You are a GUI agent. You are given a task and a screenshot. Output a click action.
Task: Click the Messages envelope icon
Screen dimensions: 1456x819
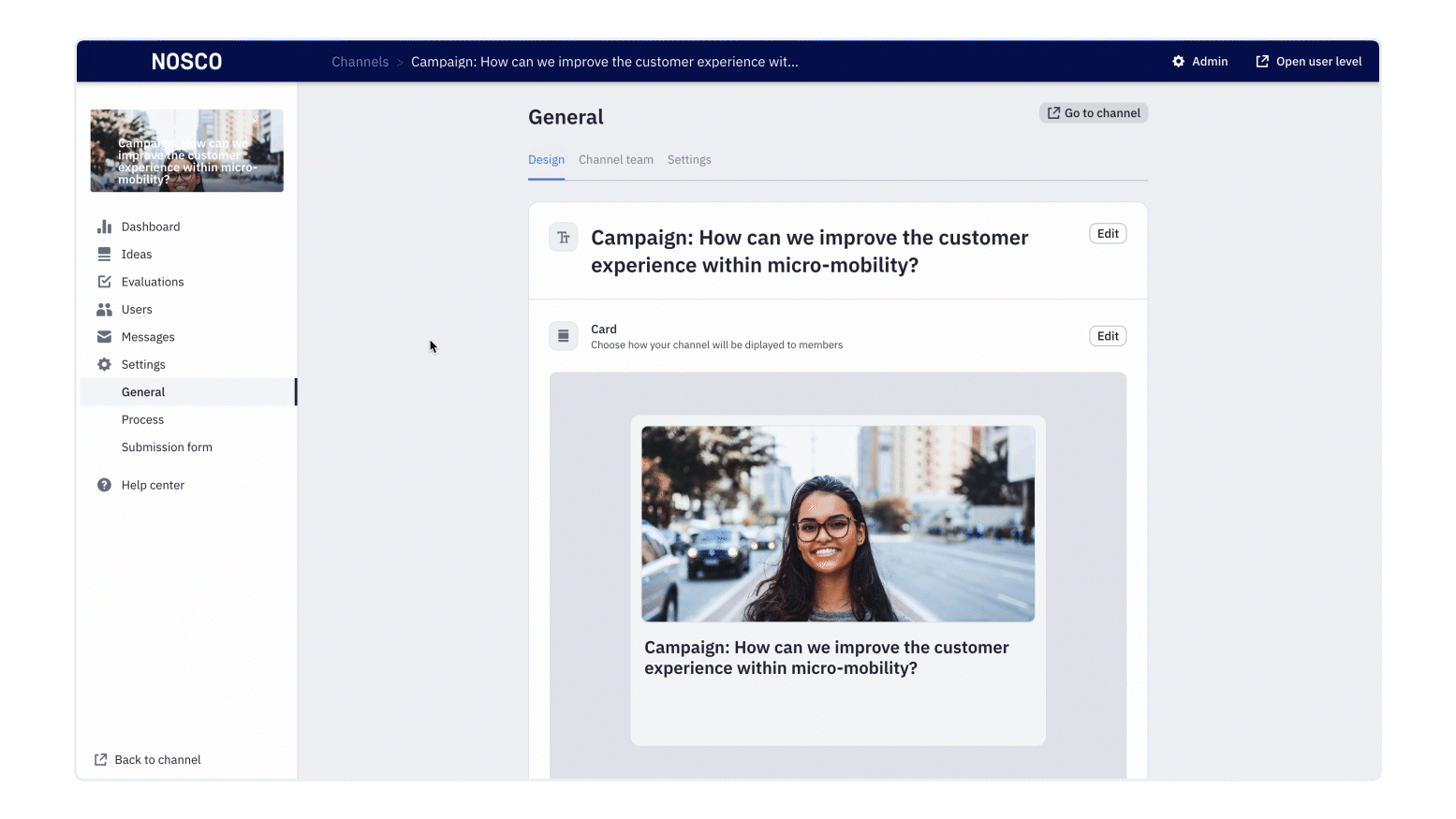coord(104,336)
